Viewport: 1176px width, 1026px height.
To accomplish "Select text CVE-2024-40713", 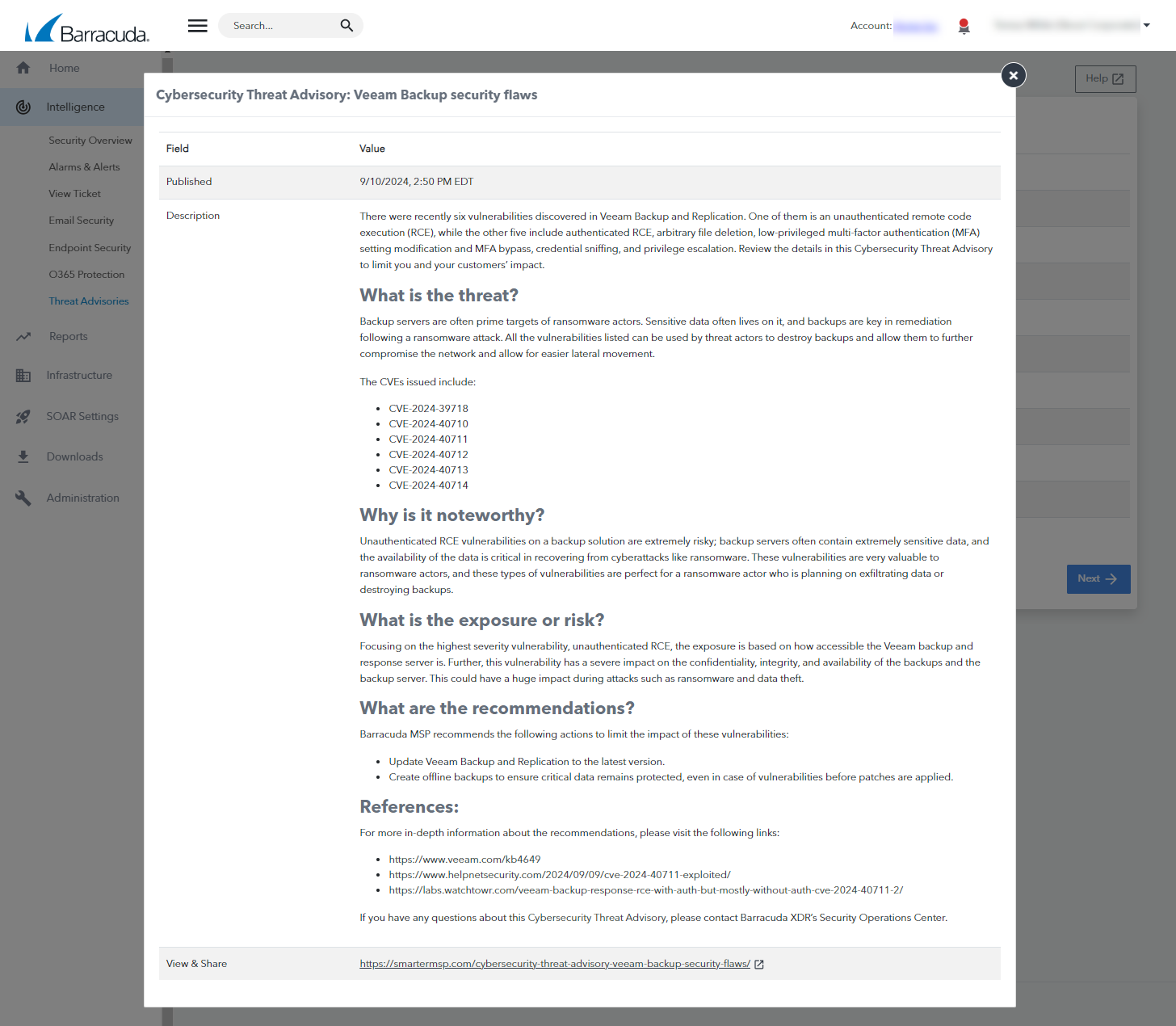I will click(x=428, y=470).
